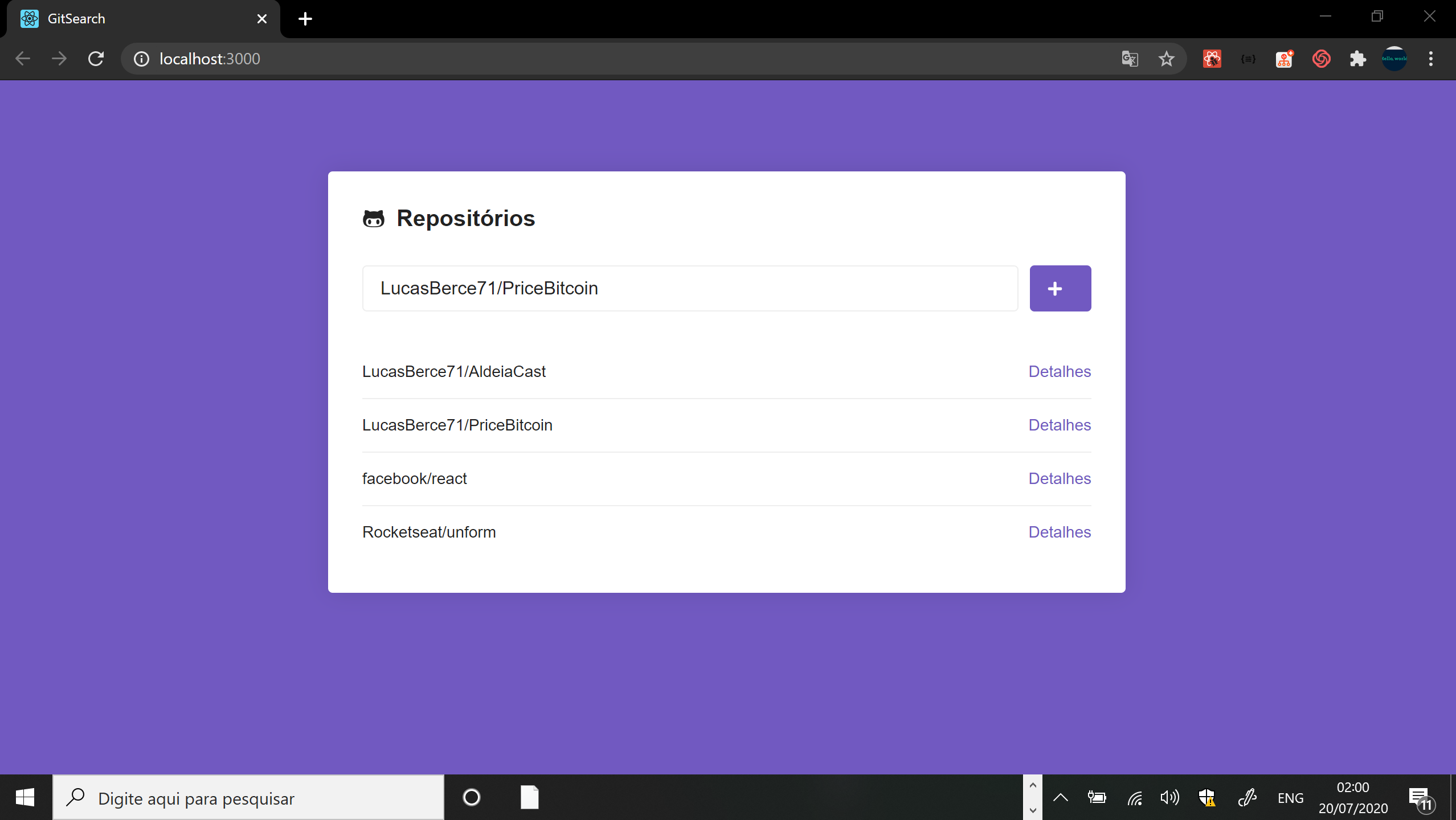Open Windows action center notifications

pyautogui.click(x=1420, y=798)
